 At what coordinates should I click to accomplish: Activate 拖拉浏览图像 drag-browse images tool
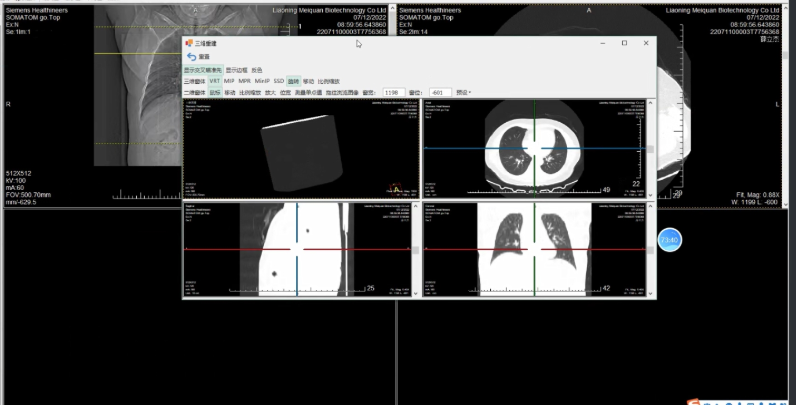tap(342, 92)
